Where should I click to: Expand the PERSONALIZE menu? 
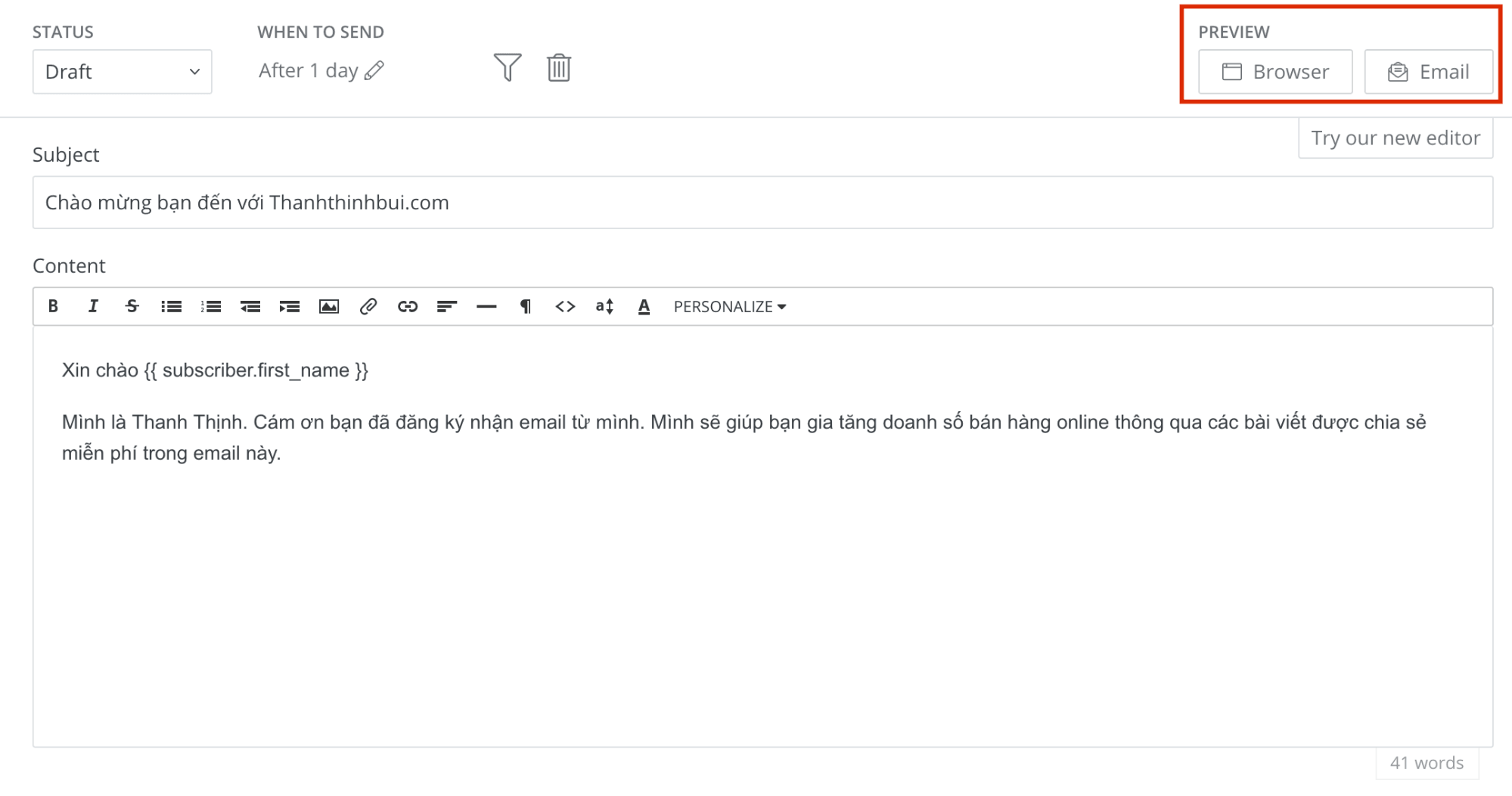[x=729, y=306]
